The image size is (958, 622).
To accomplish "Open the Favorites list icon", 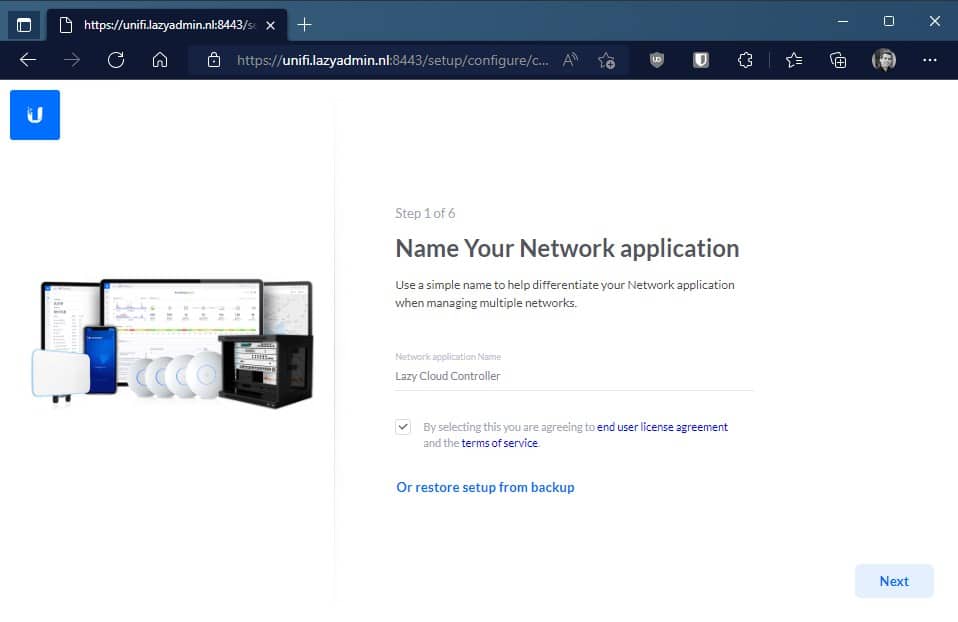I will tap(794, 60).
